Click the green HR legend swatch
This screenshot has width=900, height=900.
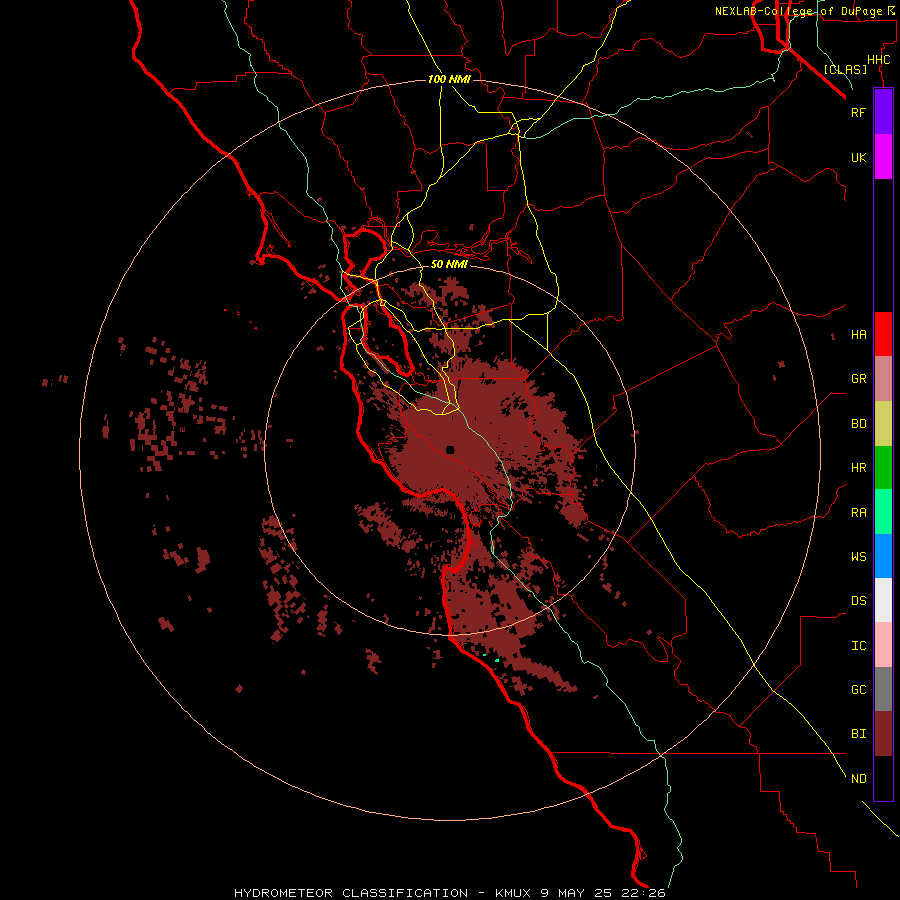coord(883,468)
